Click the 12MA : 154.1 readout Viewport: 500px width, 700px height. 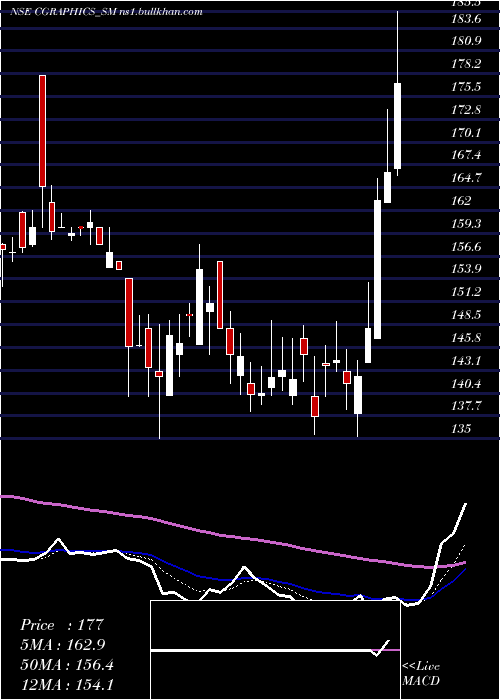tap(67, 685)
